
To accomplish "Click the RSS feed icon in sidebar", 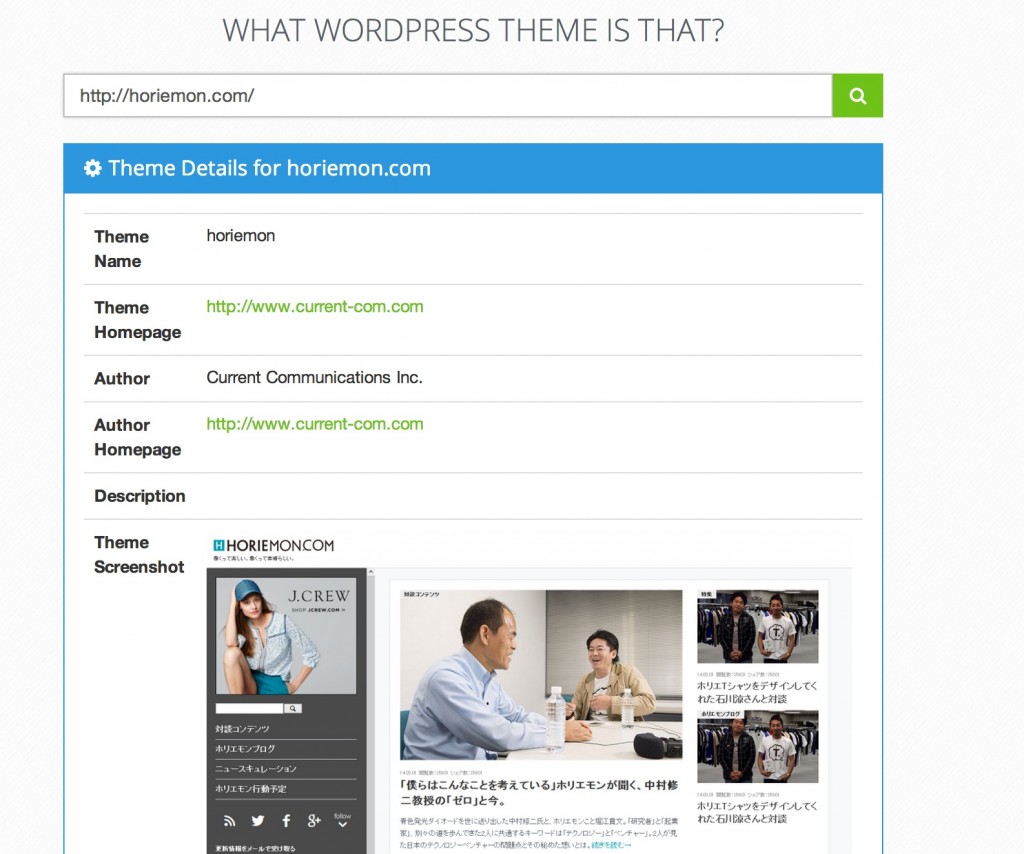I will 229,821.
